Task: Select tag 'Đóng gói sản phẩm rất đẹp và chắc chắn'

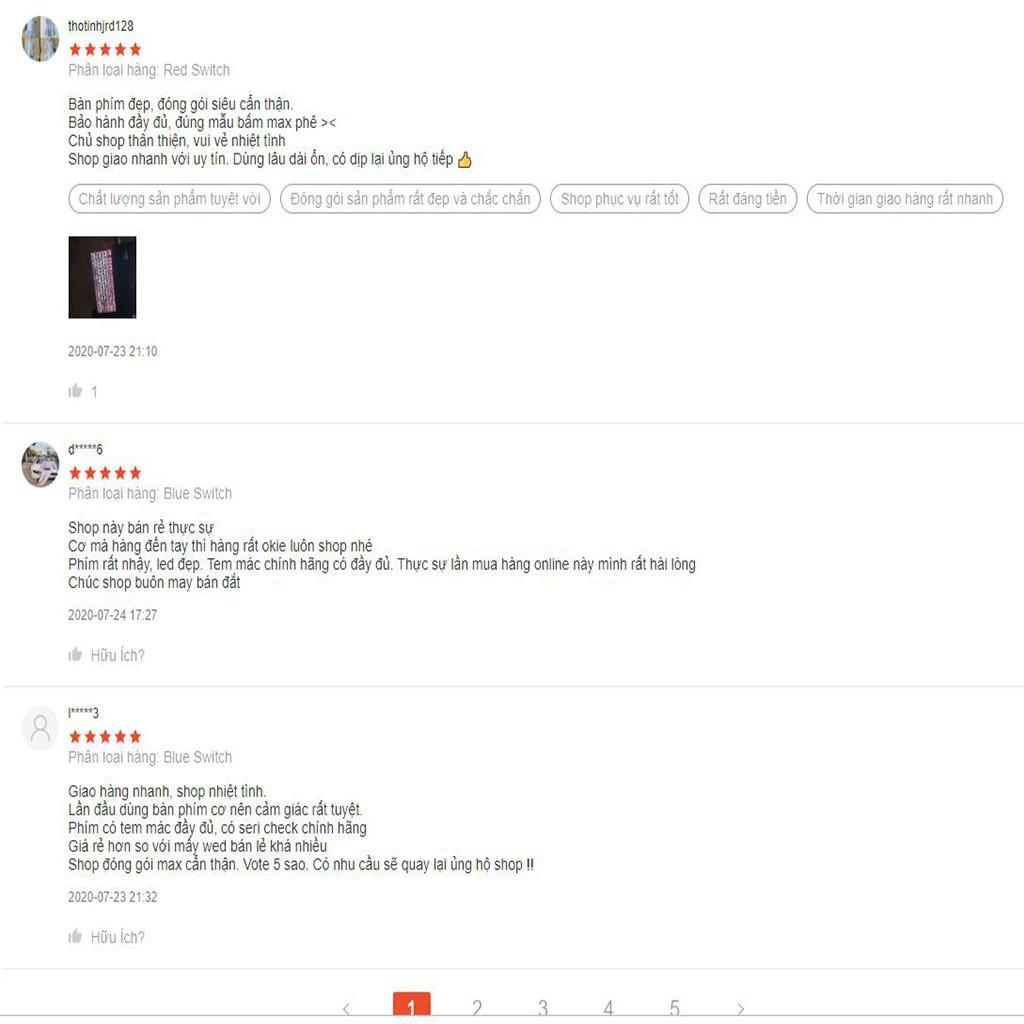Action: [x=410, y=199]
